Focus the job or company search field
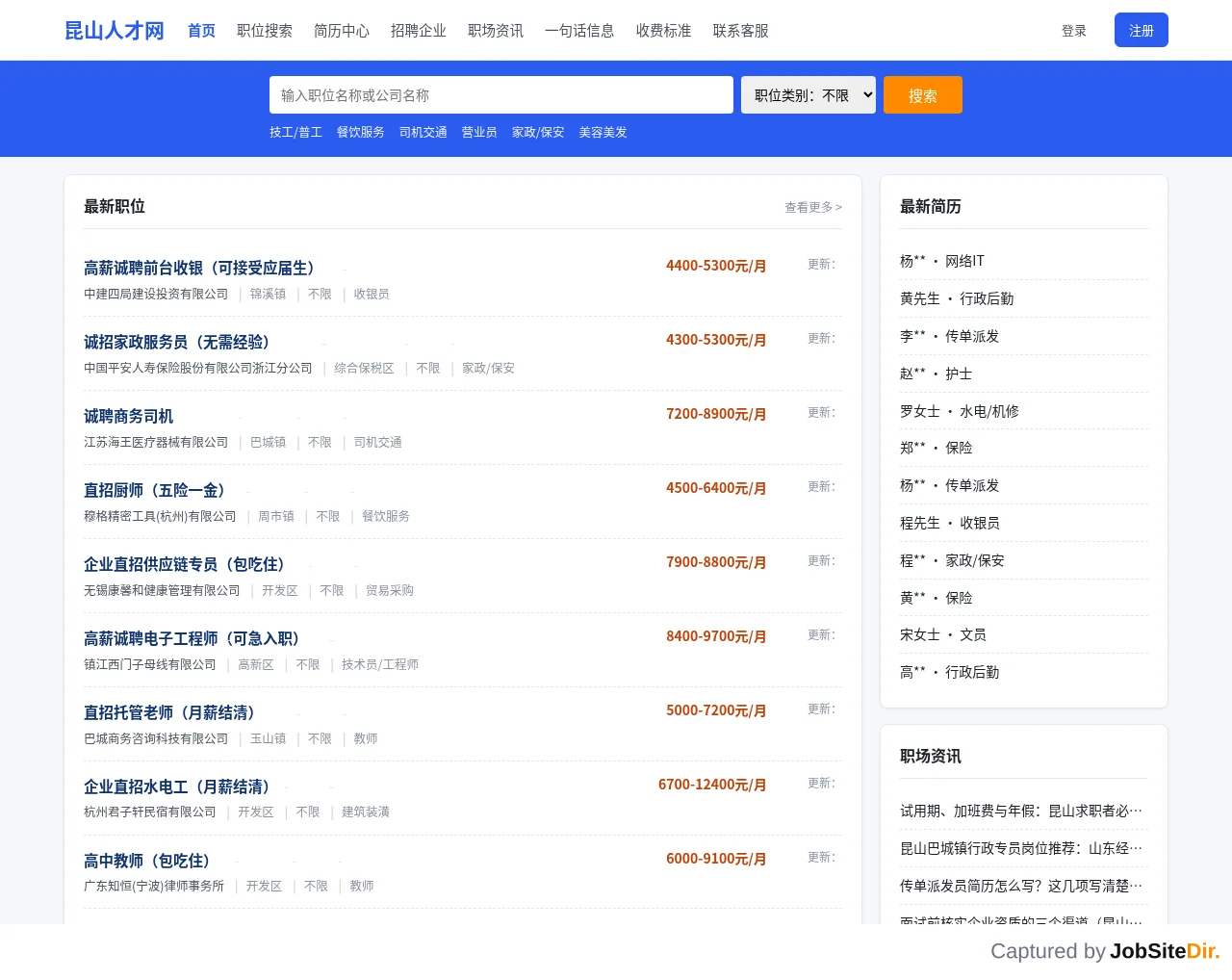 tap(501, 95)
